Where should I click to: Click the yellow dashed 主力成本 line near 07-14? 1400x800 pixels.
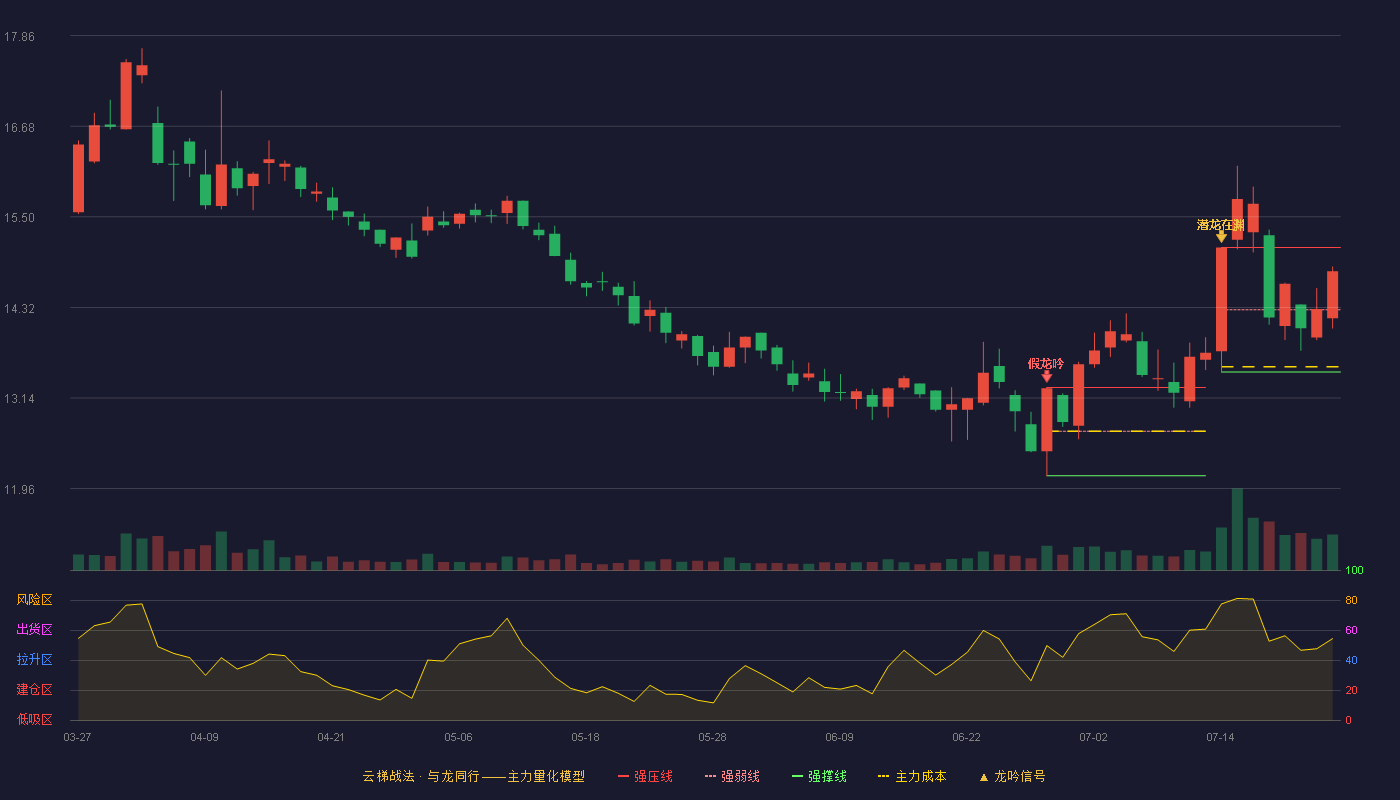pyautogui.click(x=1280, y=367)
